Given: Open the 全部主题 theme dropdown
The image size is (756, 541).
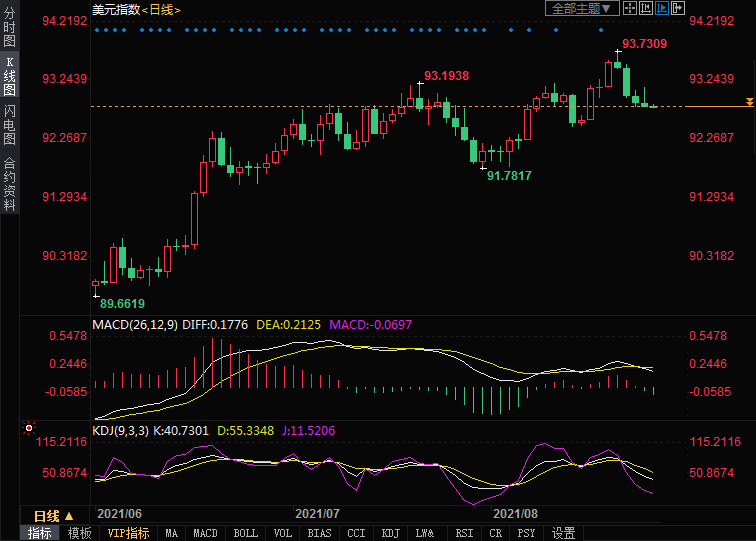Looking at the screenshot, I should (x=580, y=9).
